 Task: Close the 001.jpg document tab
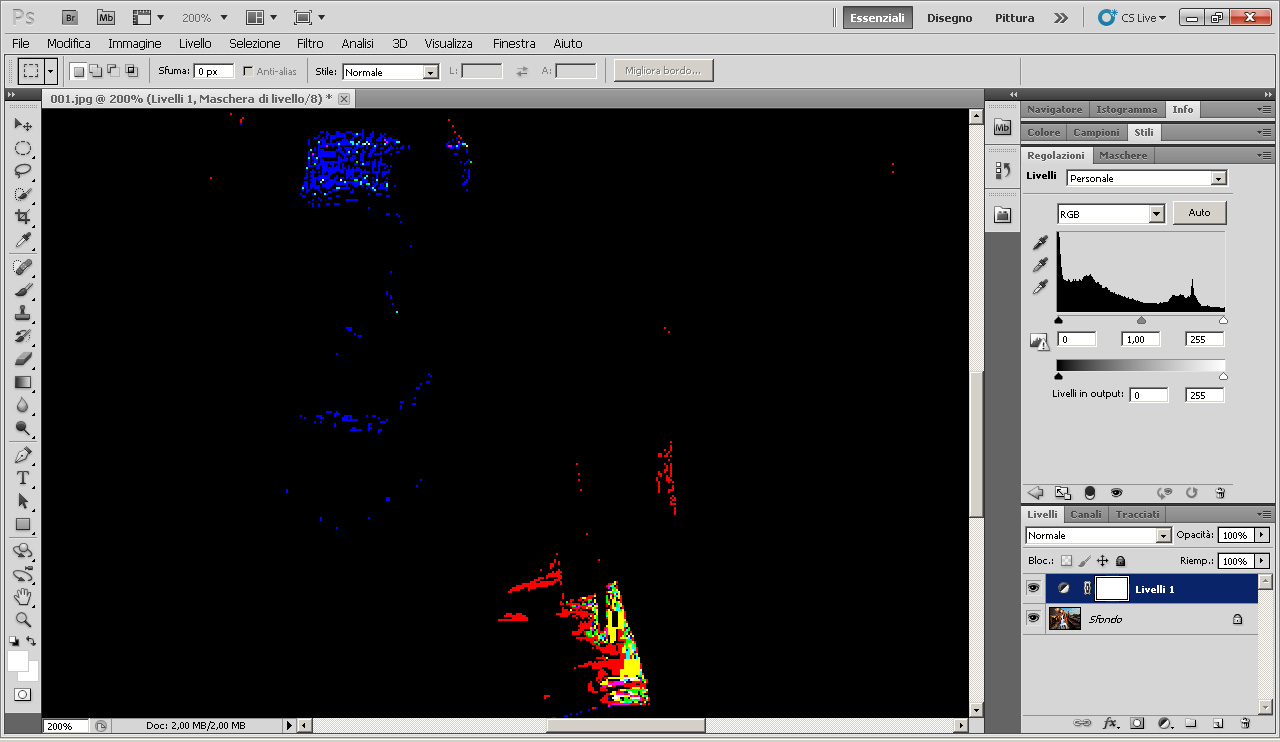(x=344, y=99)
